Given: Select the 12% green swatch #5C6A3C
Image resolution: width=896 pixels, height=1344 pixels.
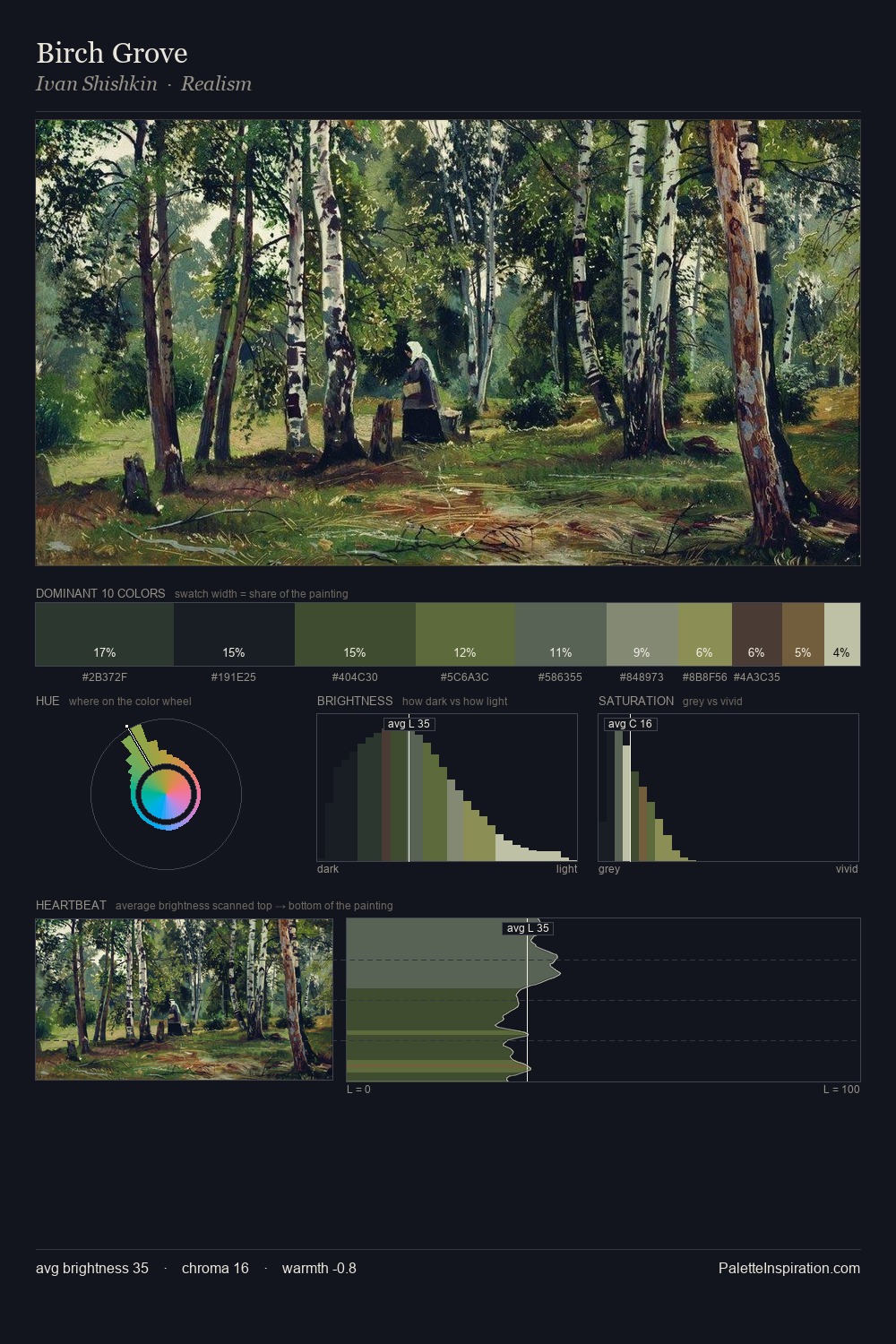Looking at the screenshot, I should click(465, 634).
